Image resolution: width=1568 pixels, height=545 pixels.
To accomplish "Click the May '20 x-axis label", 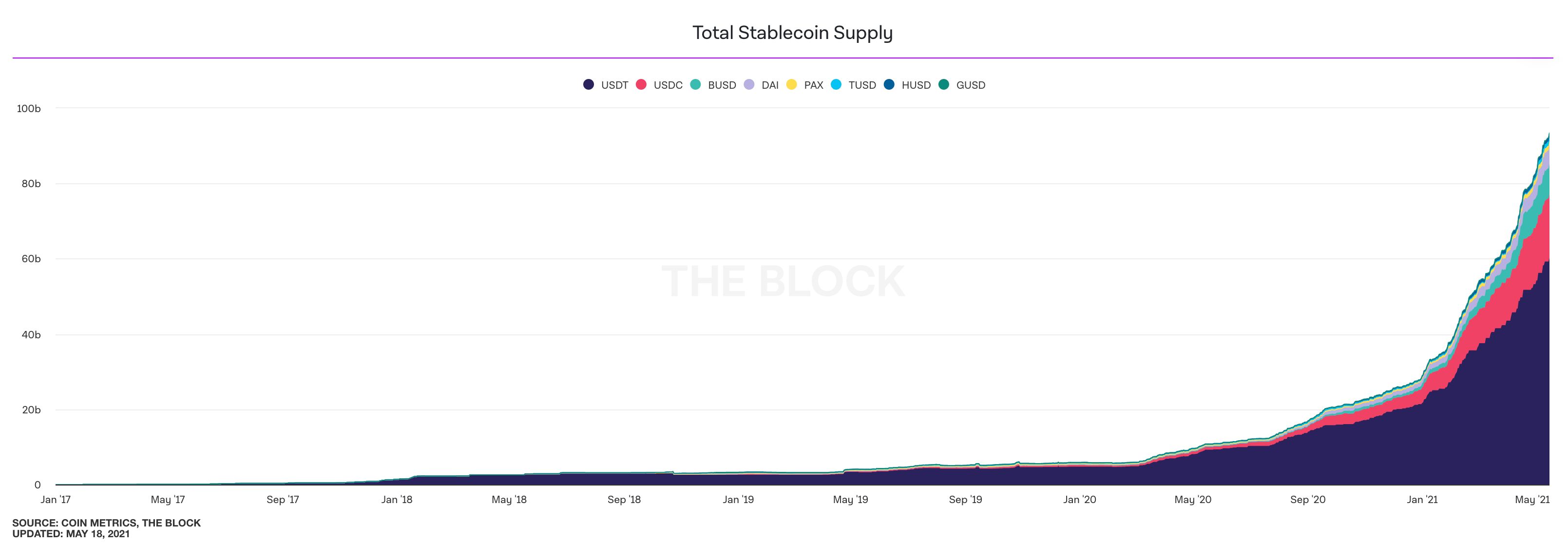I will point(1192,499).
